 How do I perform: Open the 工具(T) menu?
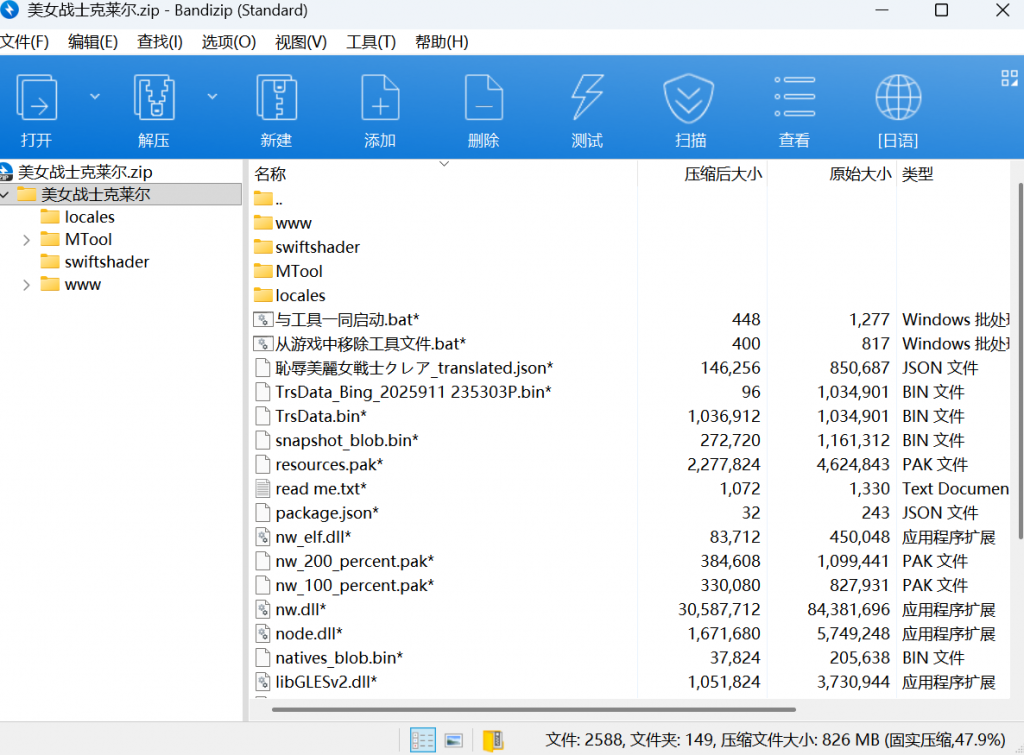tap(371, 42)
